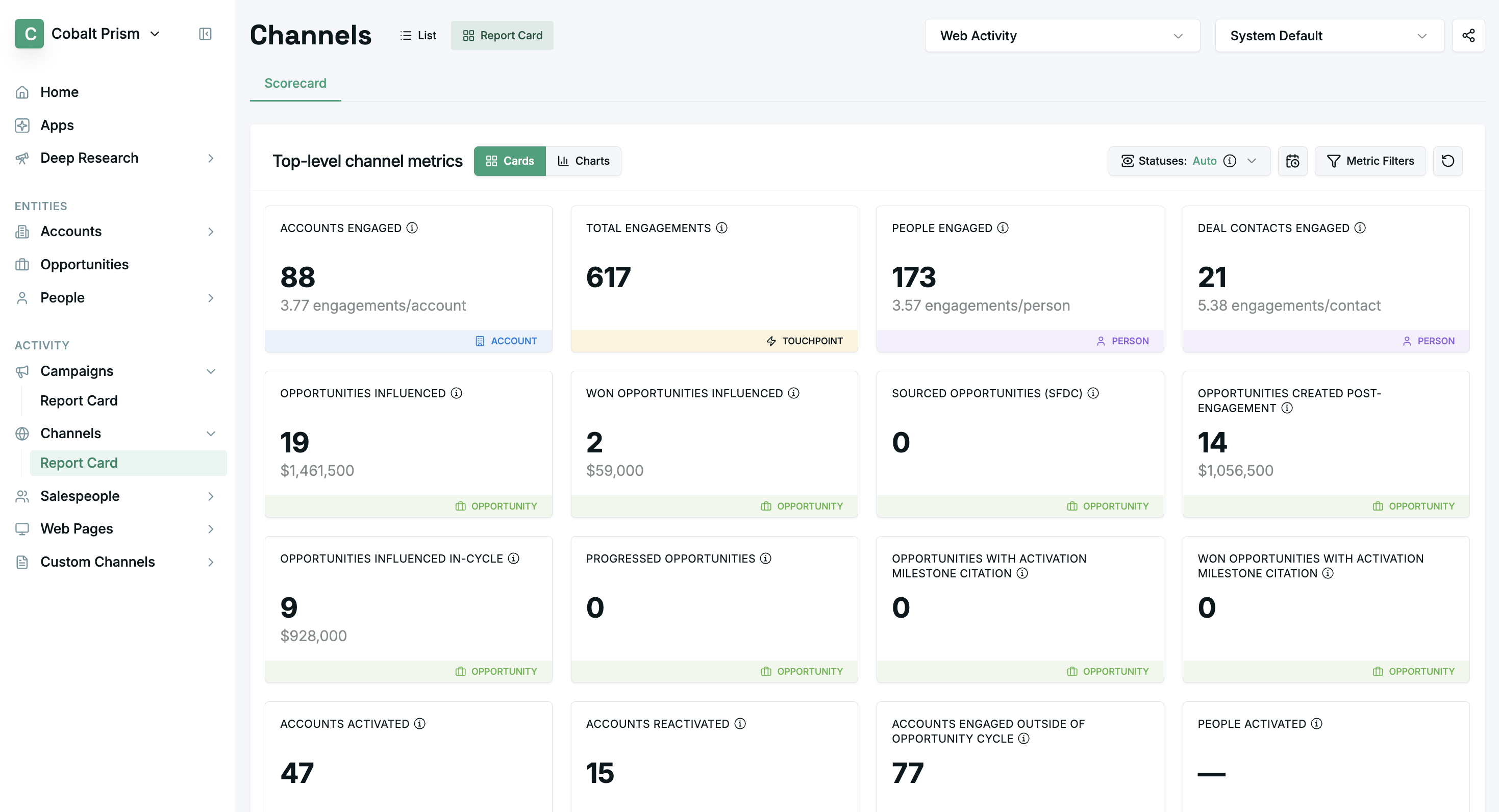Viewport: 1499px width, 812px height.
Task: Click the refresh metrics icon
Action: [1447, 161]
